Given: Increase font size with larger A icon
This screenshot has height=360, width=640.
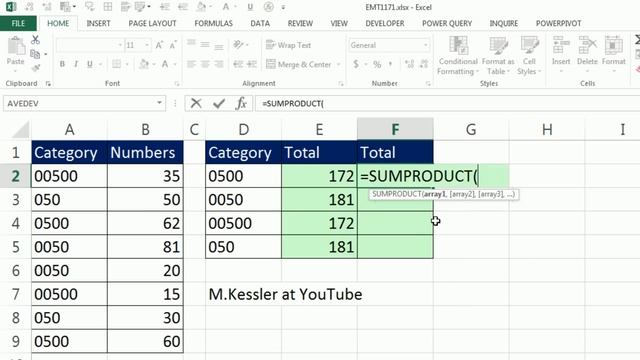Looking at the screenshot, I should pyautogui.click(x=159, y=45).
